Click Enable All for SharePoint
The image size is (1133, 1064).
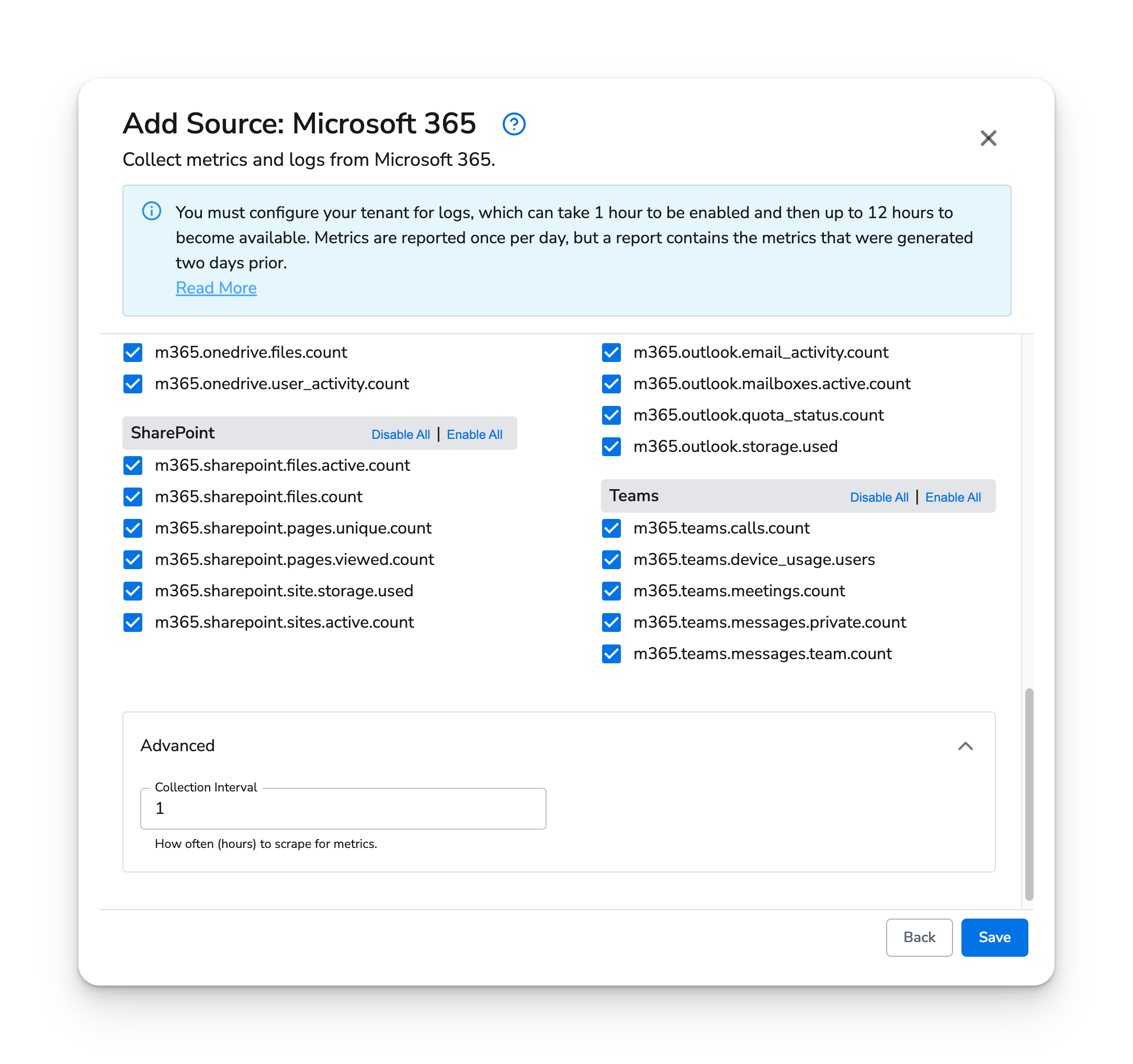tap(474, 434)
